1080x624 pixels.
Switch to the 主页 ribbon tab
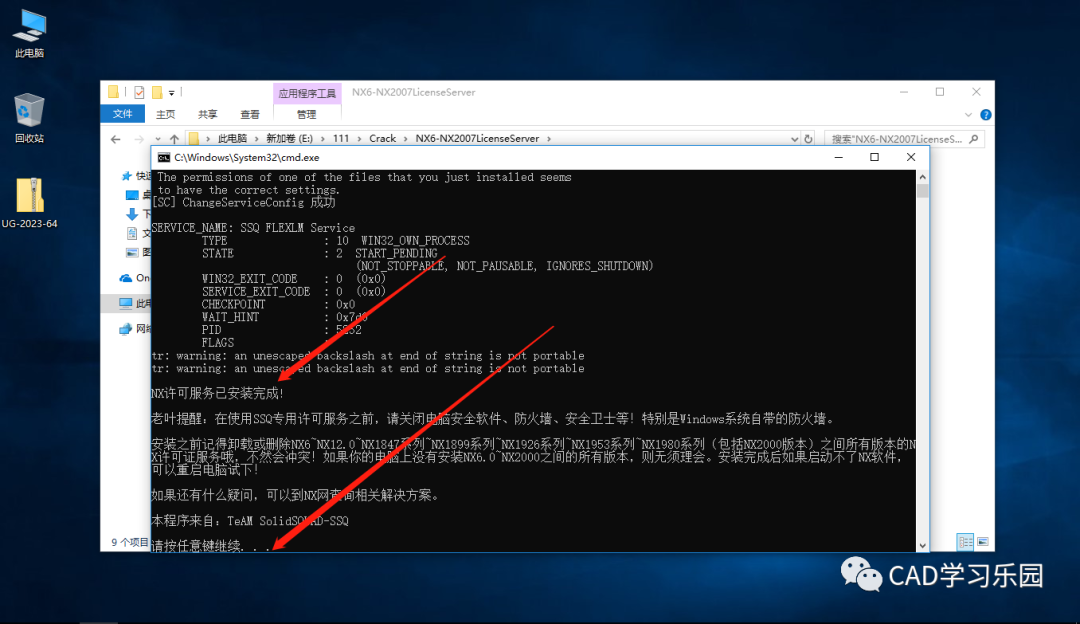[165, 114]
